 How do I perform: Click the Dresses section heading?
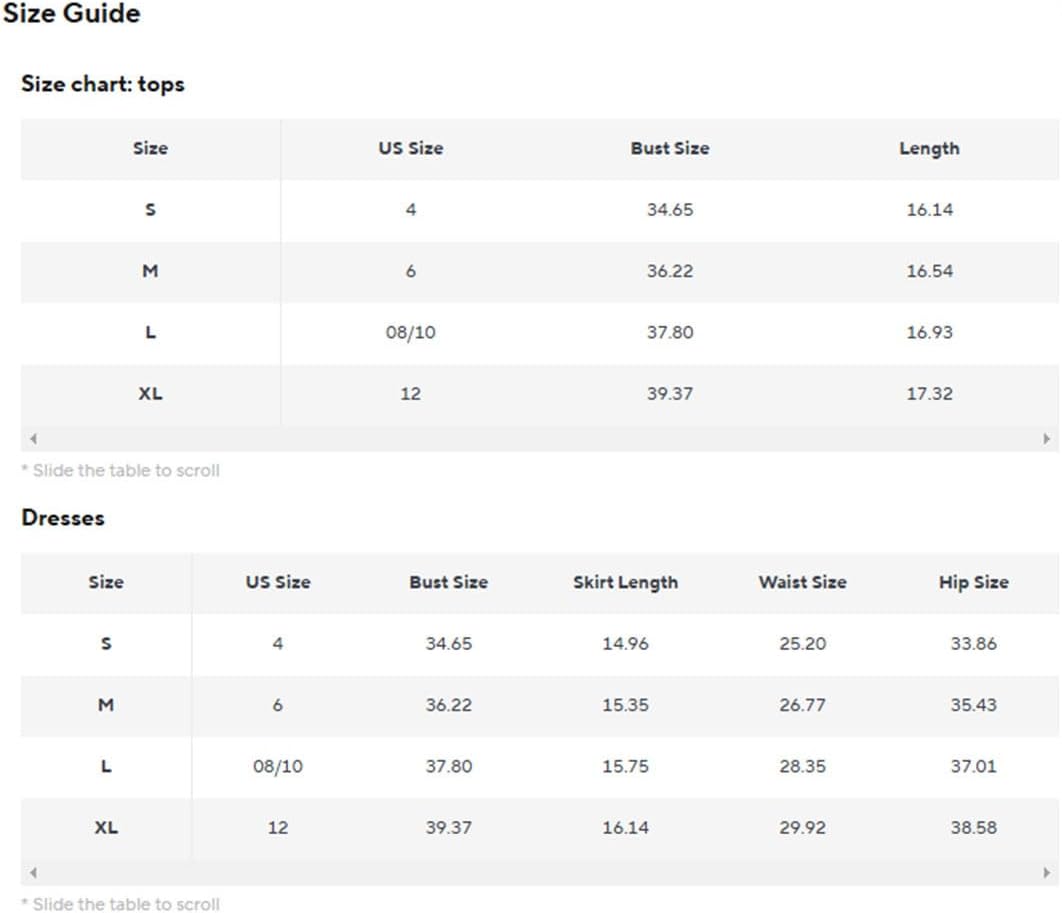[63, 517]
